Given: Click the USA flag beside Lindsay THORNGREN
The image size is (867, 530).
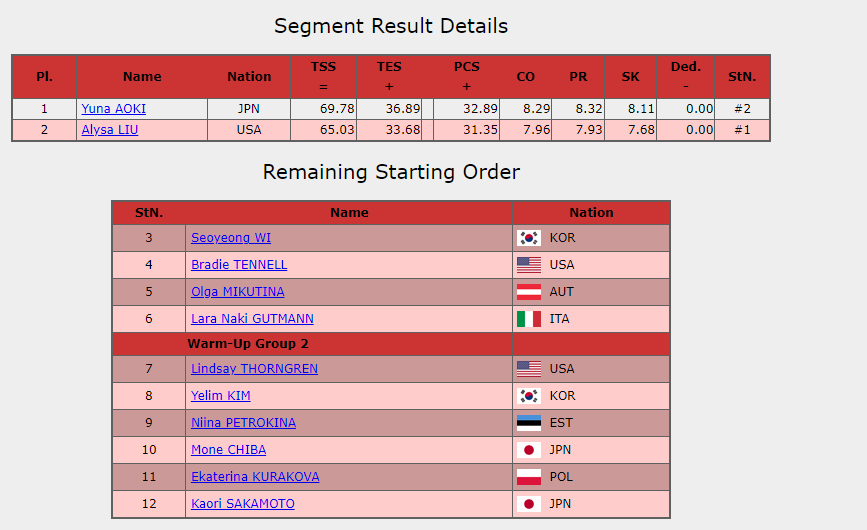Looking at the screenshot, I should click(529, 369).
